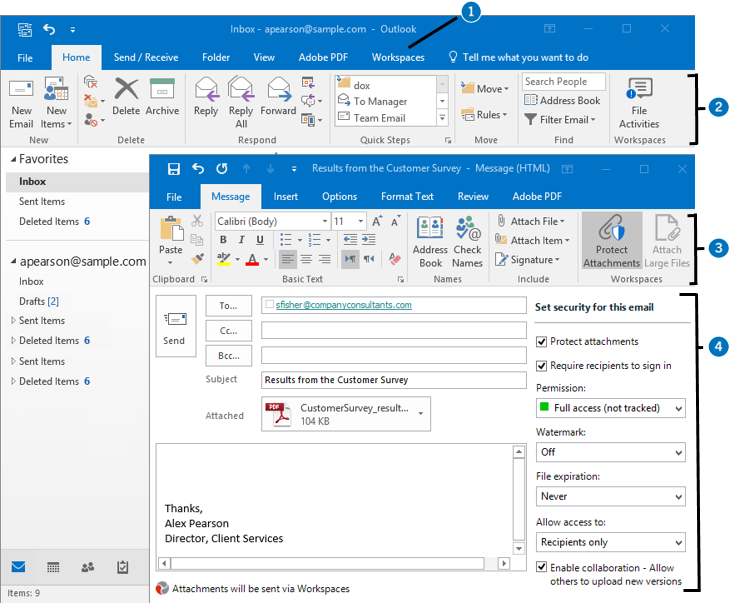
Task: Click the CustomerSurvey_result PDF attachment
Action: [346, 414]
